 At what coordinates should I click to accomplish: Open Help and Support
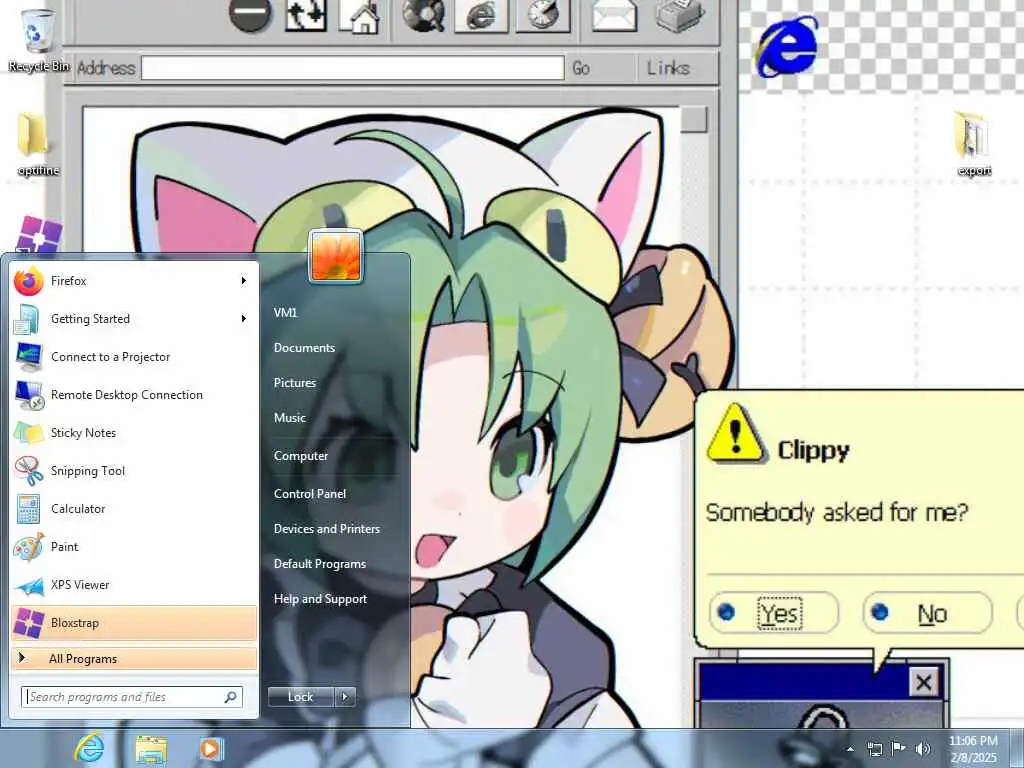click(x=320, y=599)
